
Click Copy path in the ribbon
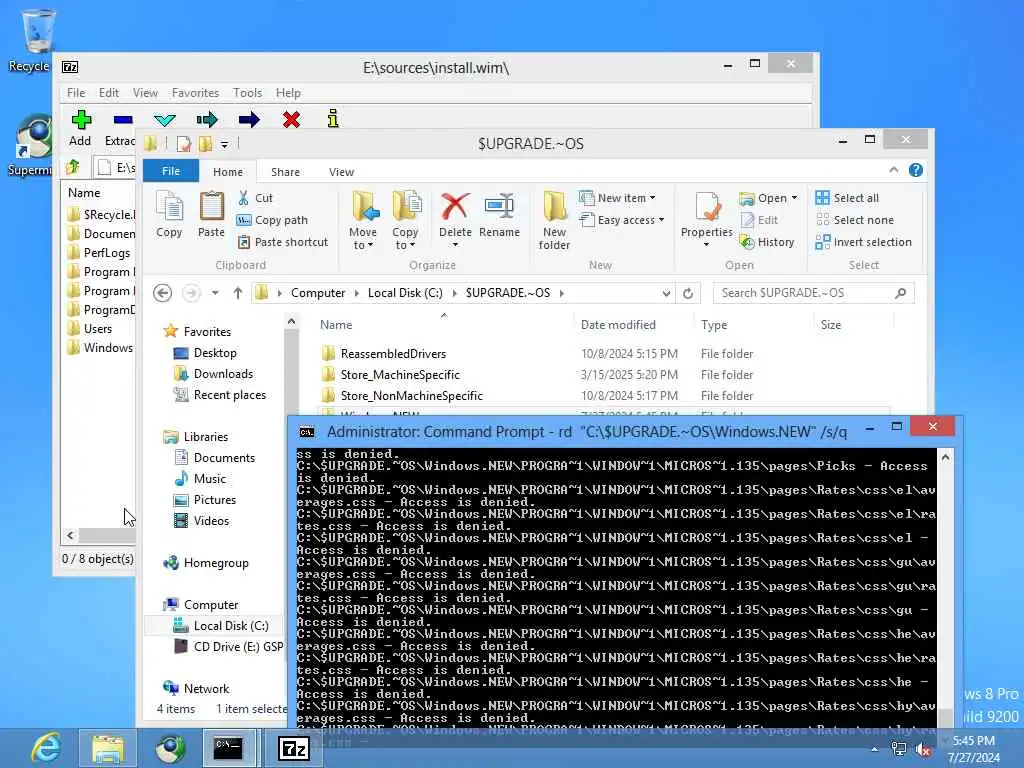point(272,220)
